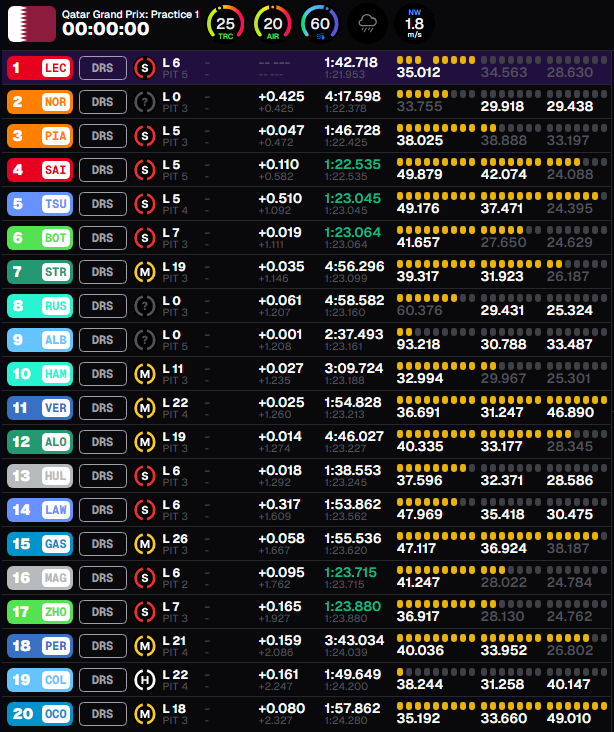Click COL's sector three time 40.147
614x732 pixels.
point(568,684)
